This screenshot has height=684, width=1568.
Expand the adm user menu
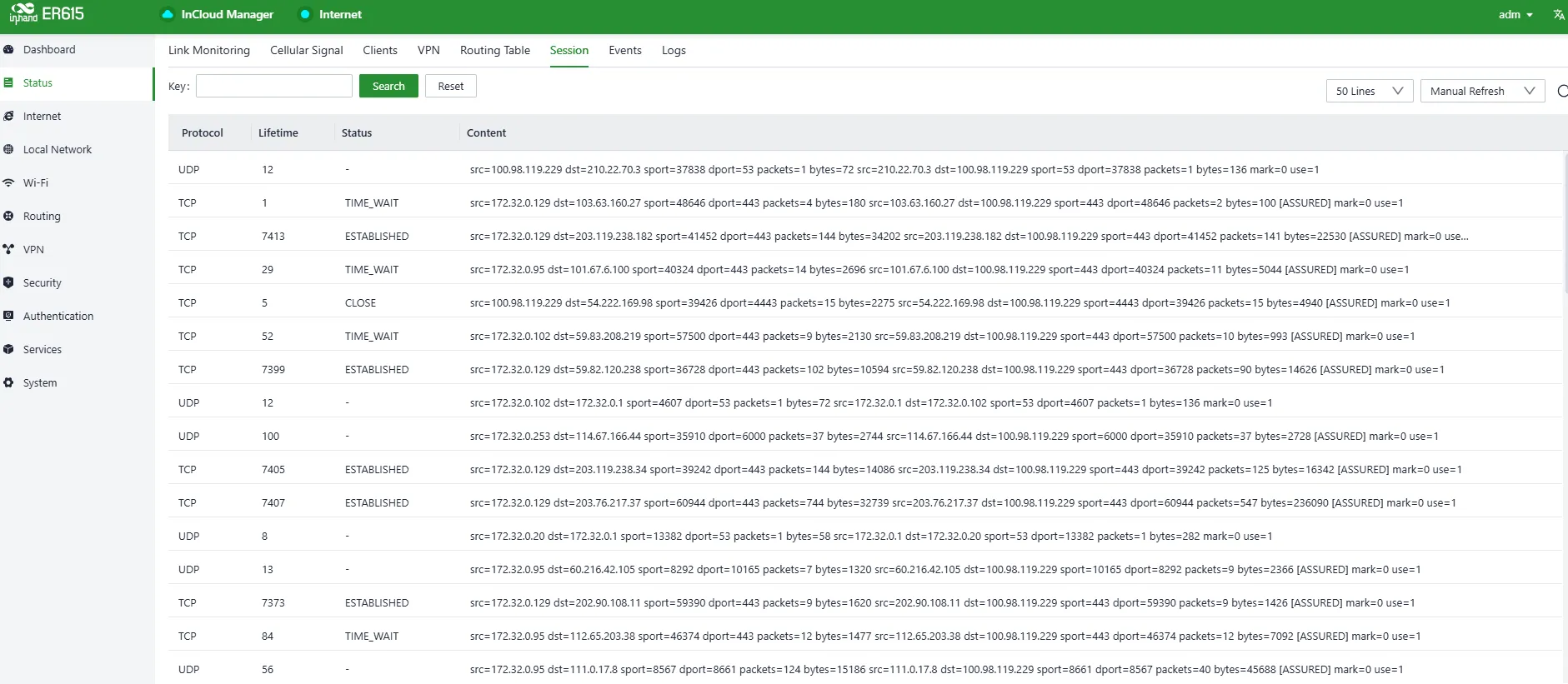1515,14
